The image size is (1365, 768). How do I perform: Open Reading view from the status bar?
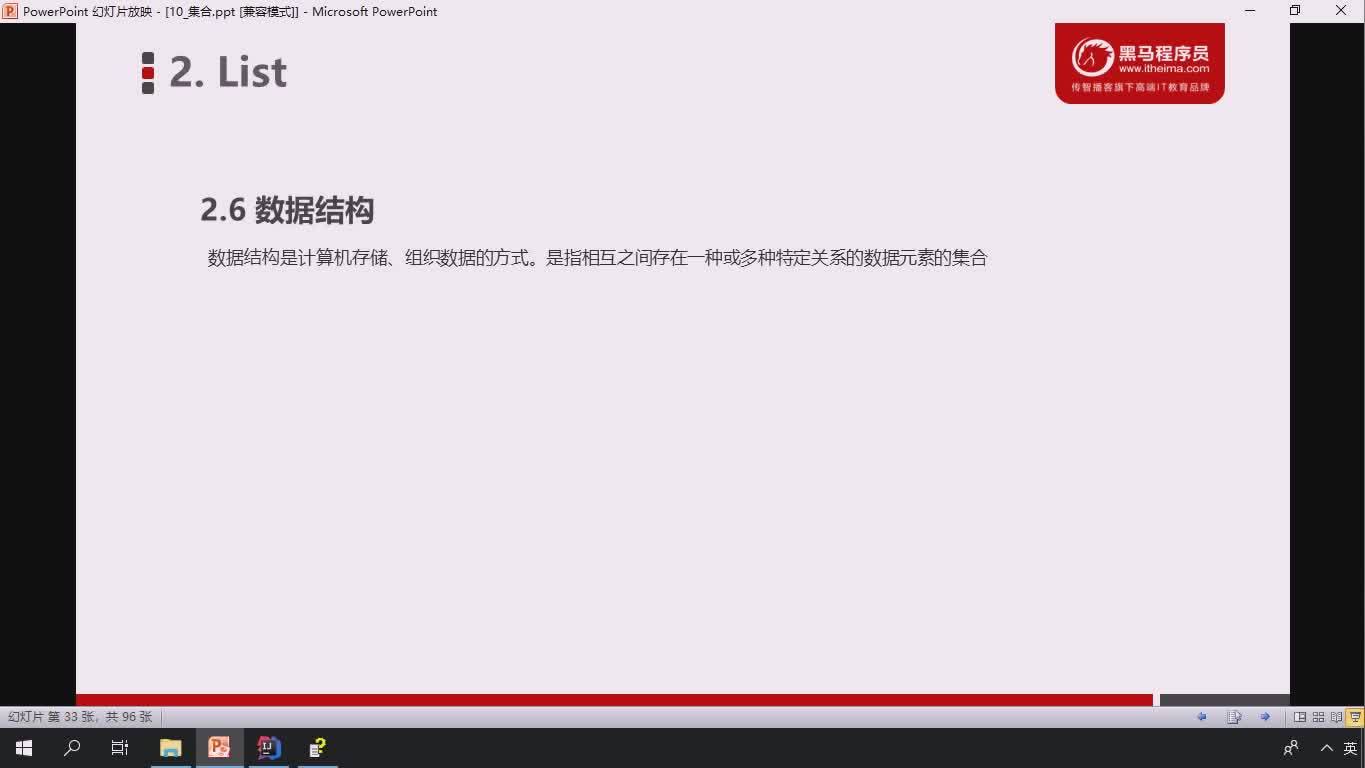tap(1337, 717)
